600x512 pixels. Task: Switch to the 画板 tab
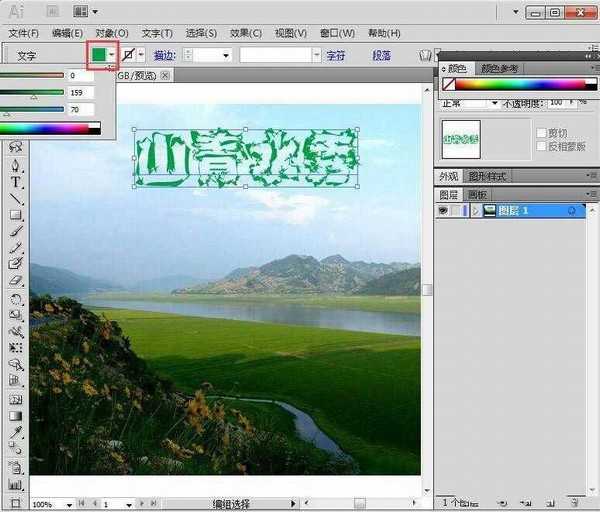click(478, 195)
